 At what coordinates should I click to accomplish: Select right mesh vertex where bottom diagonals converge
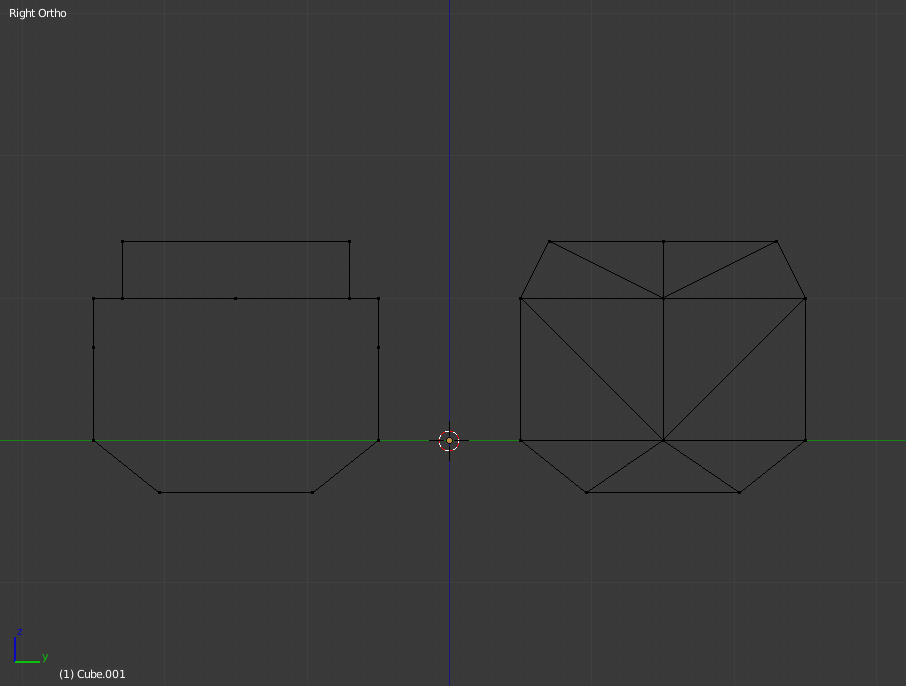click(663, 440)
